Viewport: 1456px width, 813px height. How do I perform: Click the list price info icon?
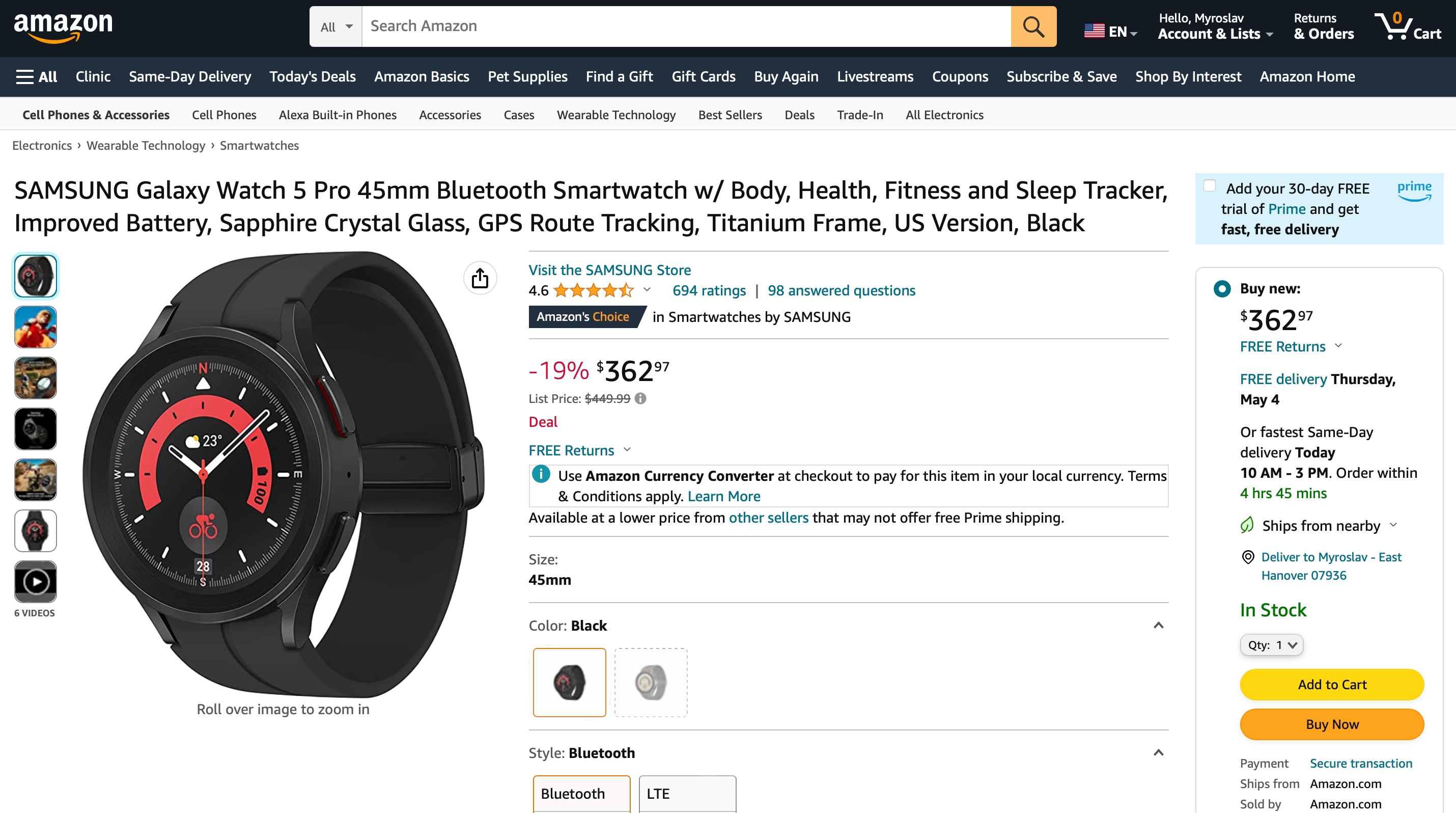point(640,398)
